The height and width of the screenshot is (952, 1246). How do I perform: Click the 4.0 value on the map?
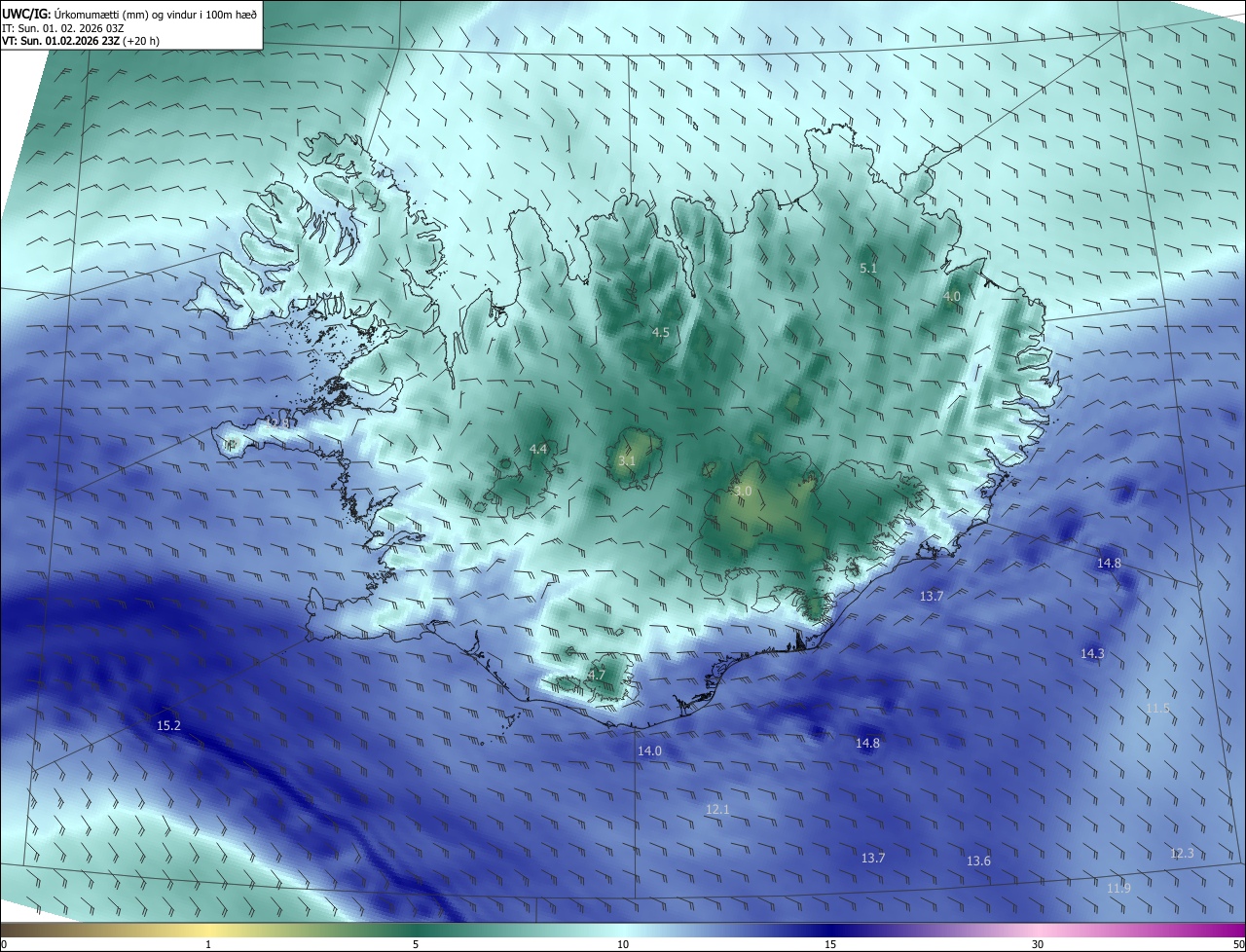(x=952, y=296)
